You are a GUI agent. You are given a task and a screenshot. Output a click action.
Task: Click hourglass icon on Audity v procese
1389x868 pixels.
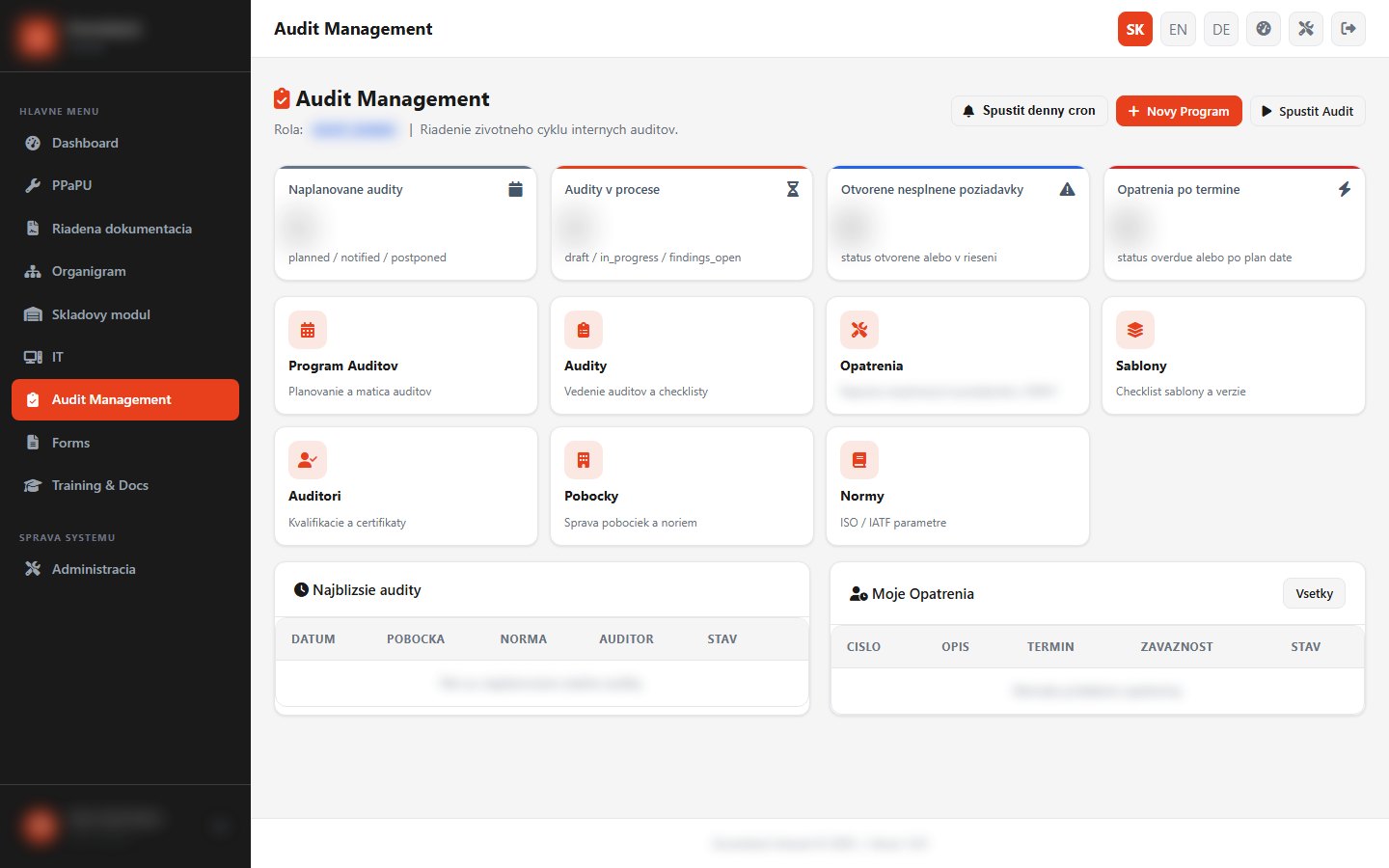(793, 189)
